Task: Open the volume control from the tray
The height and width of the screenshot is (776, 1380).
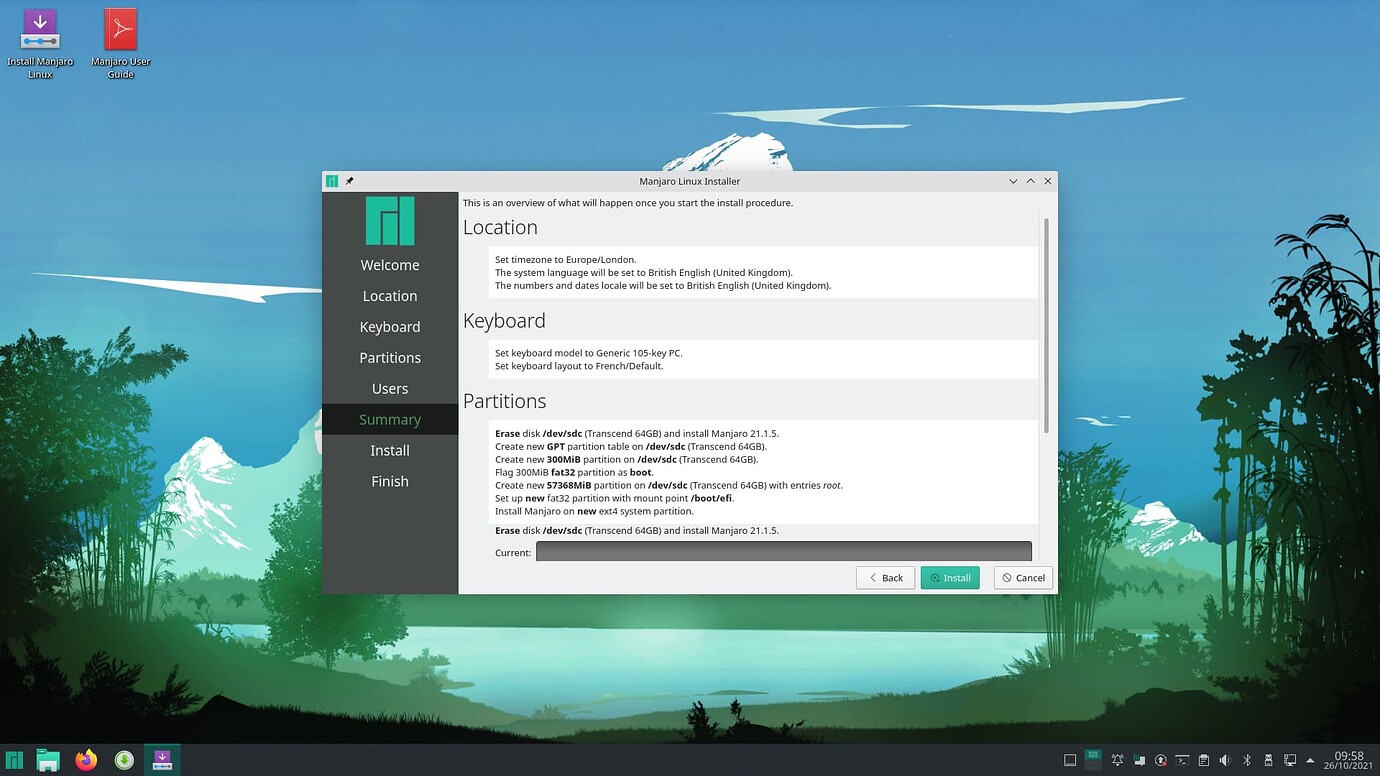Action: click(1223, 760)
